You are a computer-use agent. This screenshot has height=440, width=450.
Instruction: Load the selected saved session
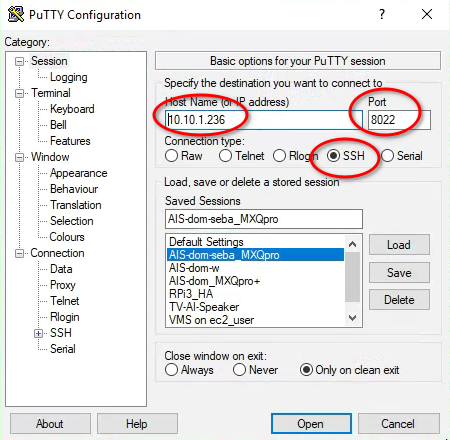point(399,245)
